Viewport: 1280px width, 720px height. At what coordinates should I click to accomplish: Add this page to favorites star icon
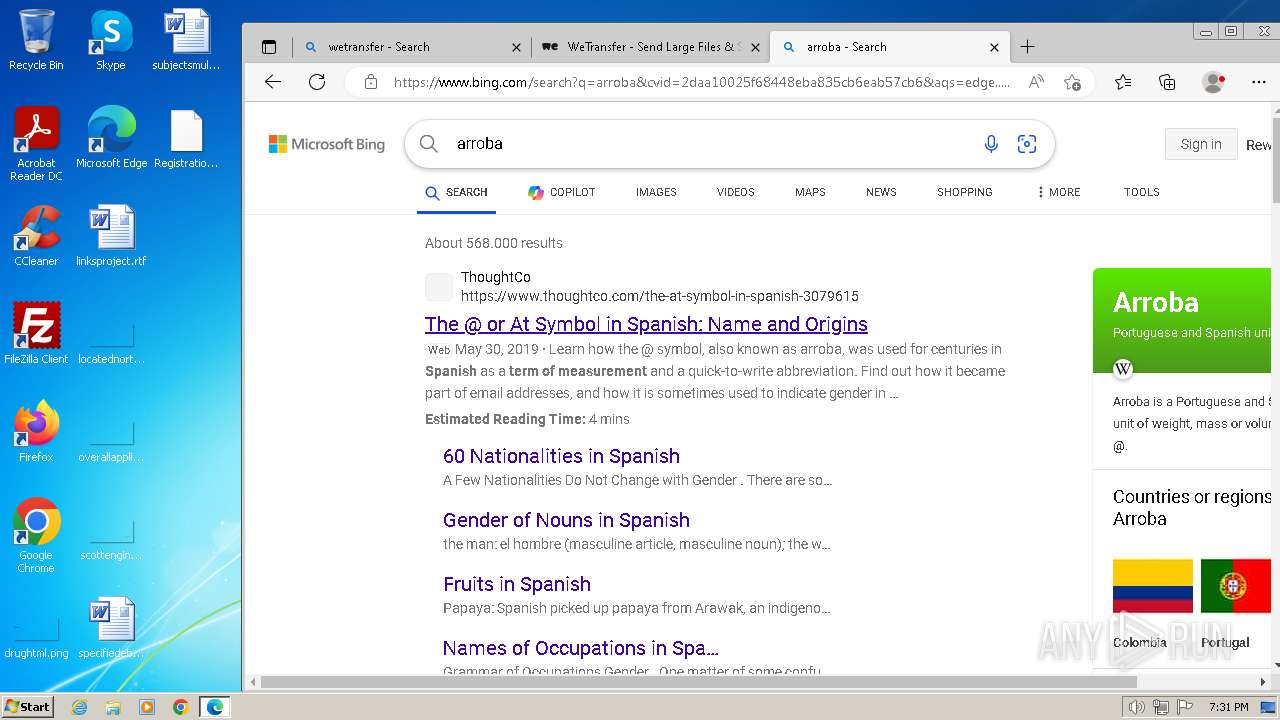(x=1072, y=82)
